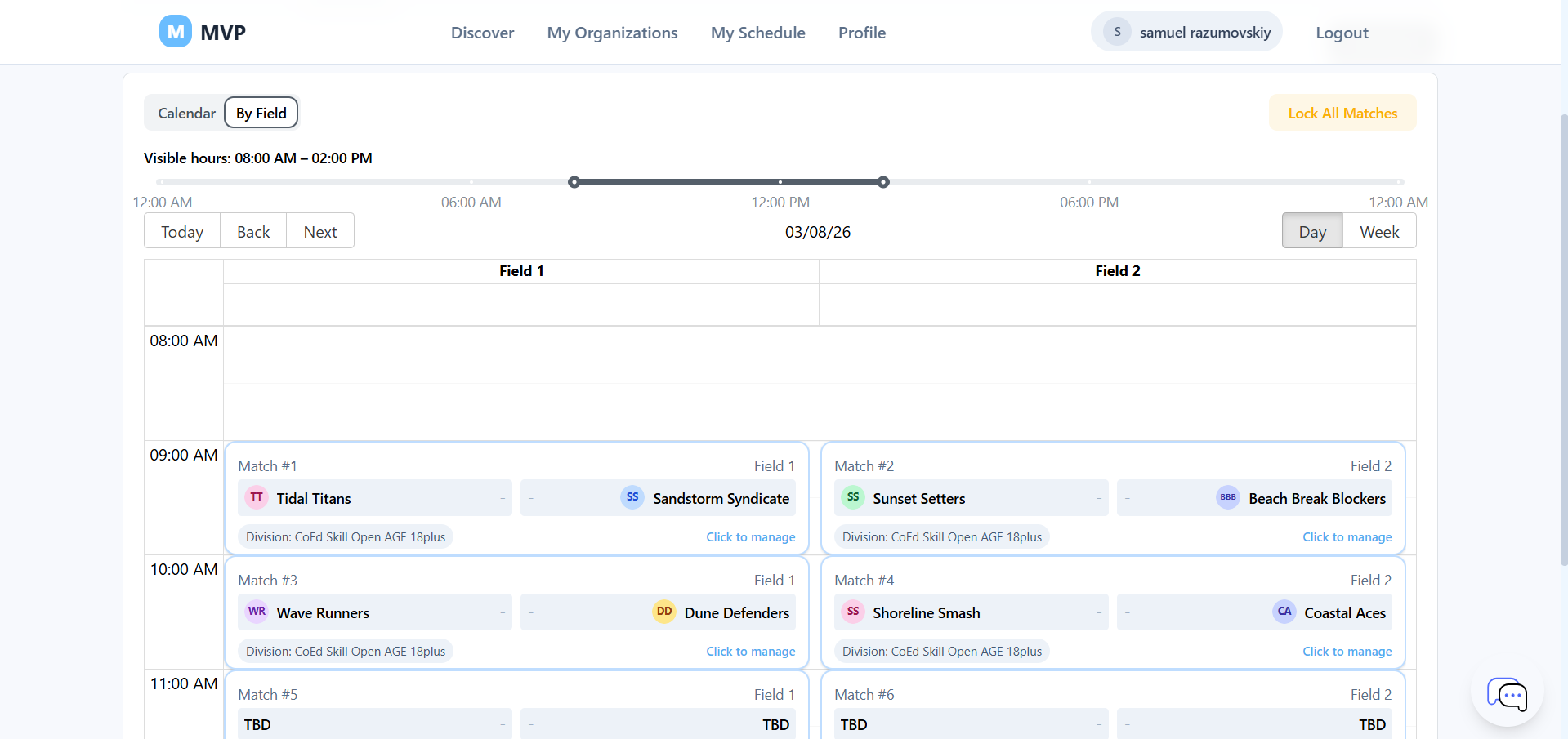Click the Beach Break Blockers BBB avatar

(1228, 497)
